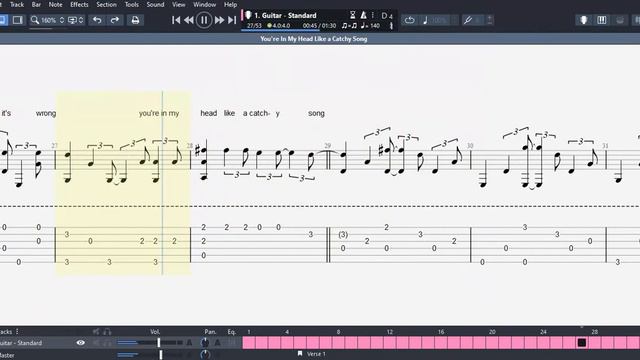The width and height of the screenshot is (640, 360).
Task: Print the score
Action: click(x=135, y=20)
